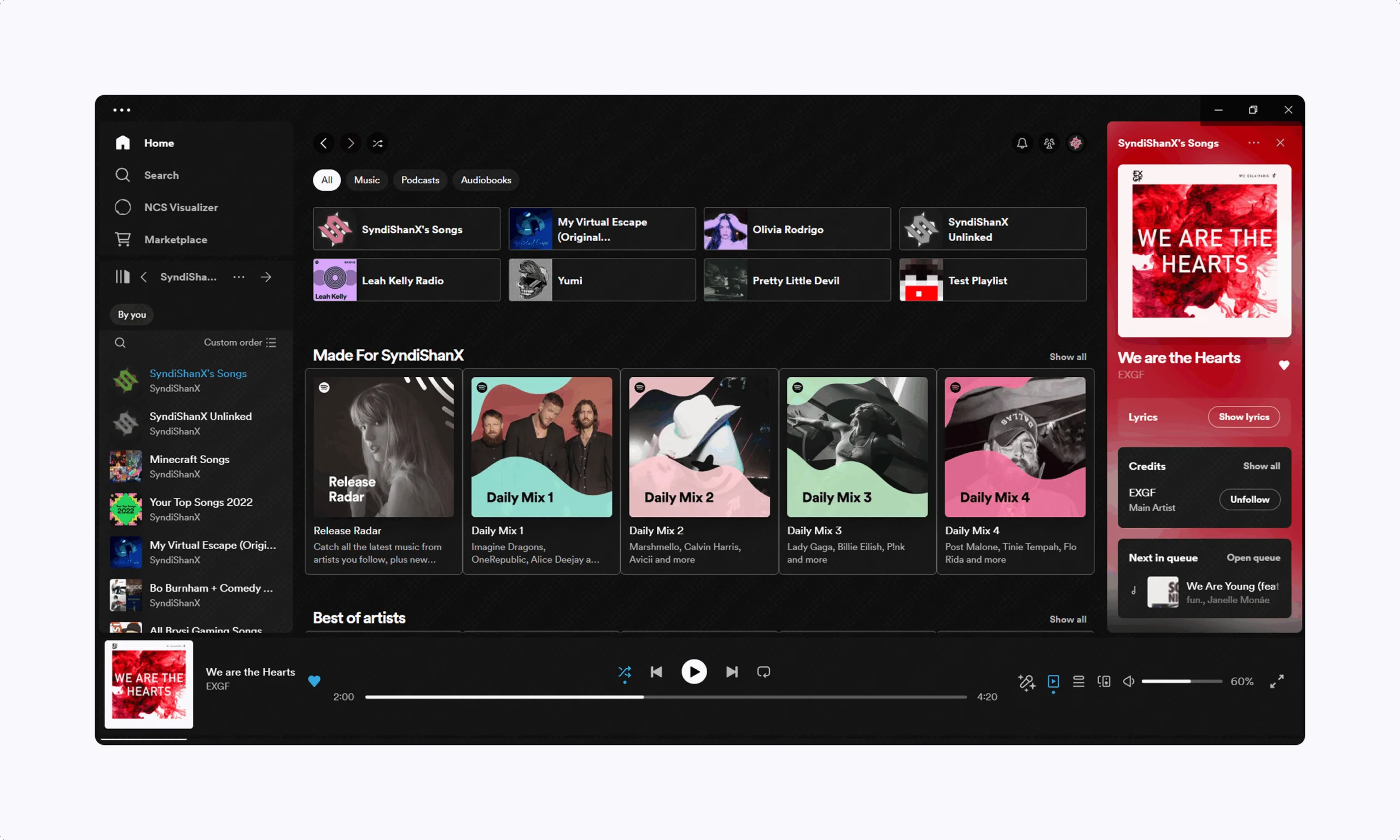Adjust the volume slider
Screen dimensions: 1400x840
1181,681
